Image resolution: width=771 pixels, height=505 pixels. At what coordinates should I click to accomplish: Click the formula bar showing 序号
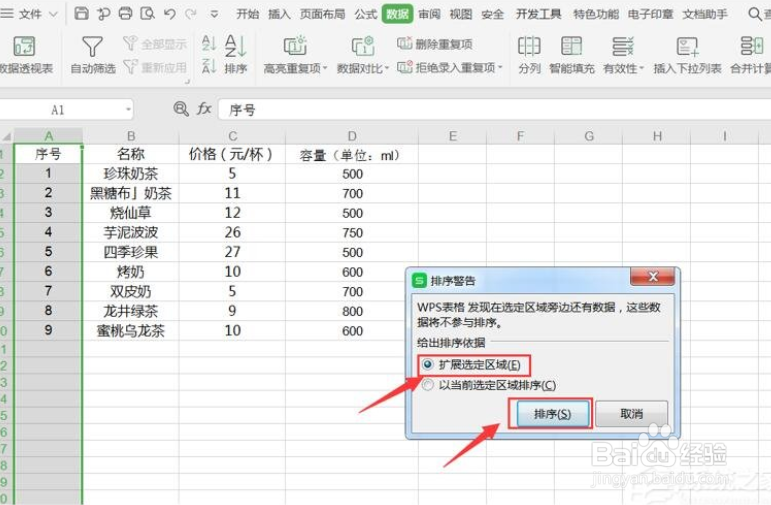494,109
